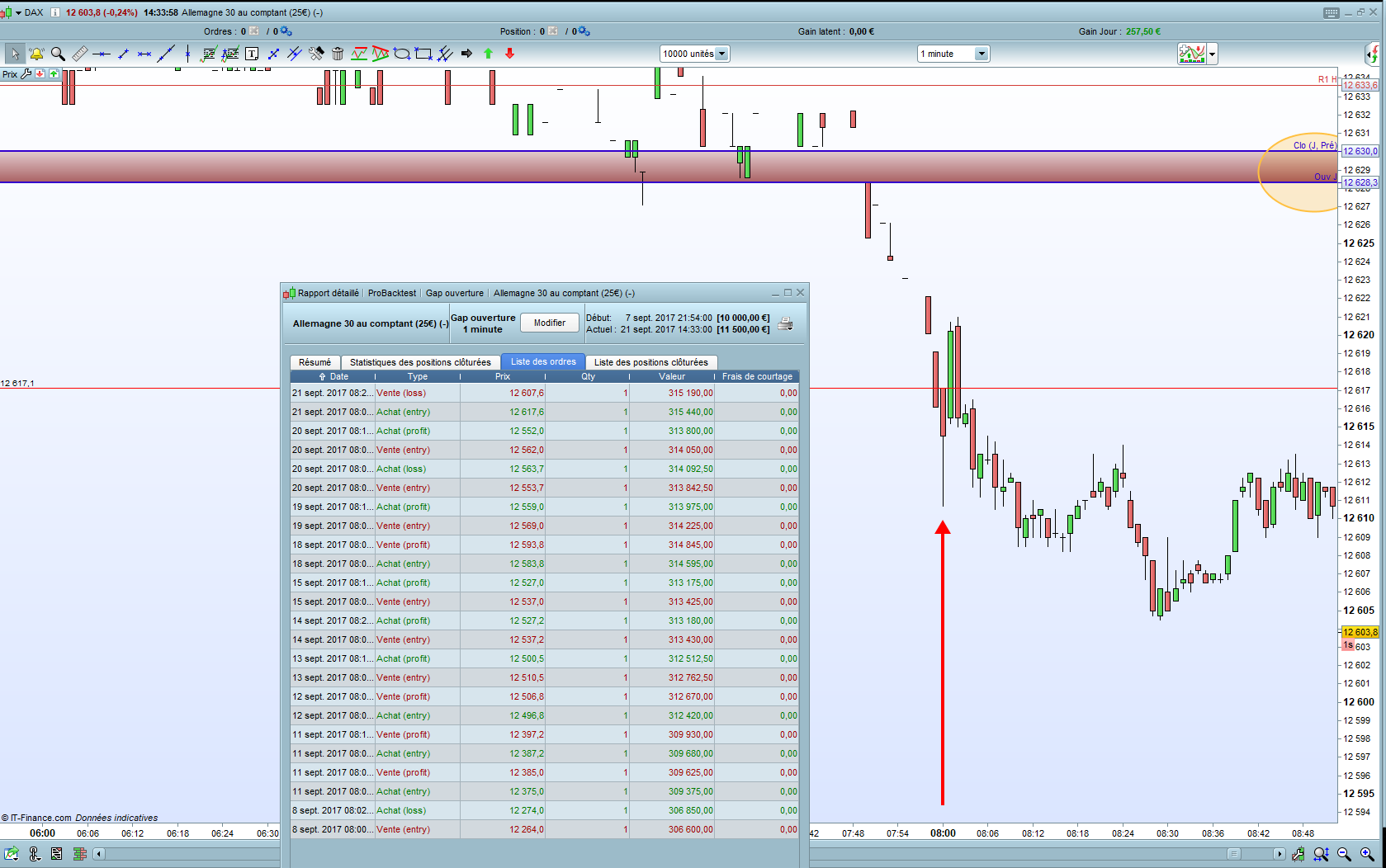Click the value 315 190,00 cell
This screenshot has height=868, width=1386.
pyautogui.click(x=673, y=393)
